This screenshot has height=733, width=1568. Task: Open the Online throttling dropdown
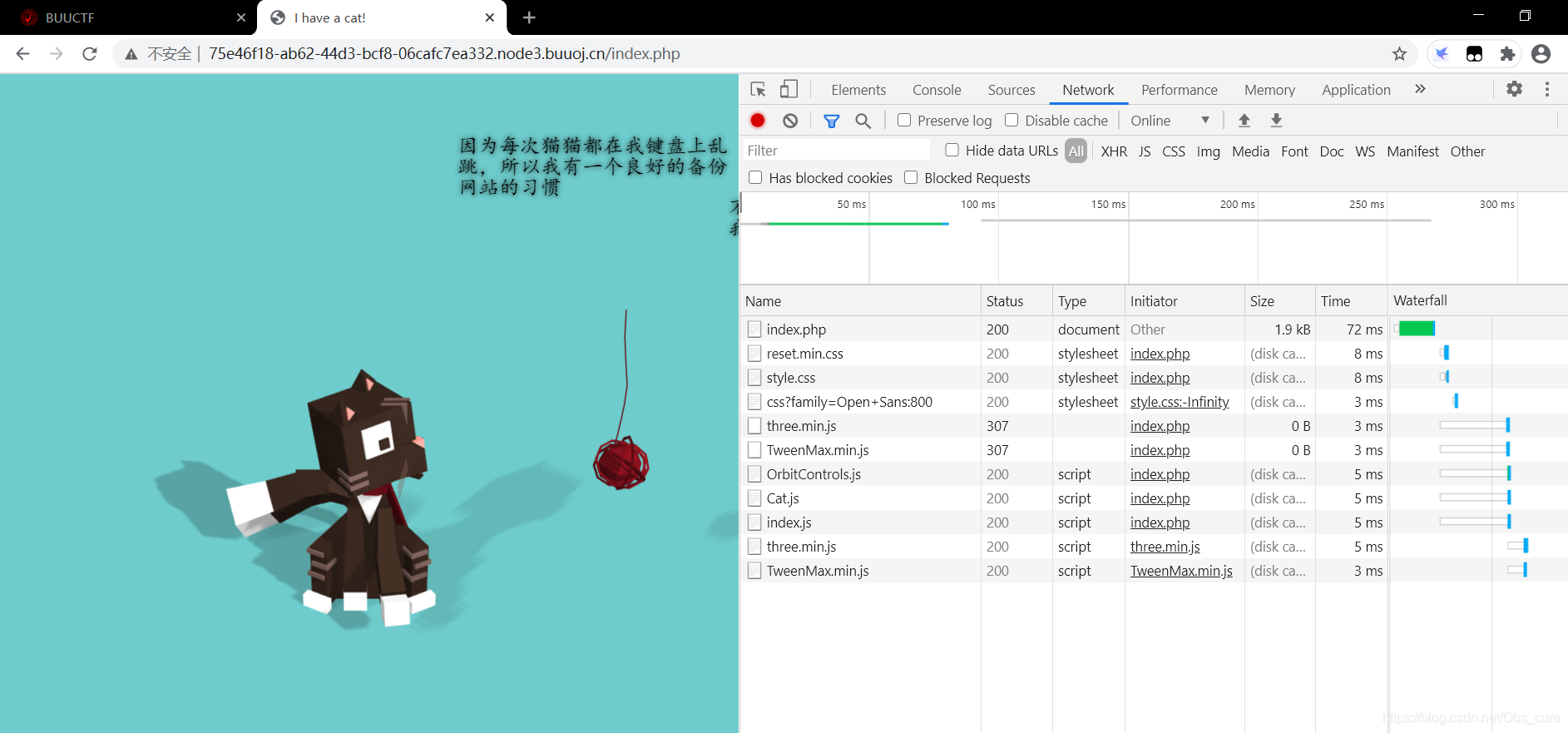1170,121
